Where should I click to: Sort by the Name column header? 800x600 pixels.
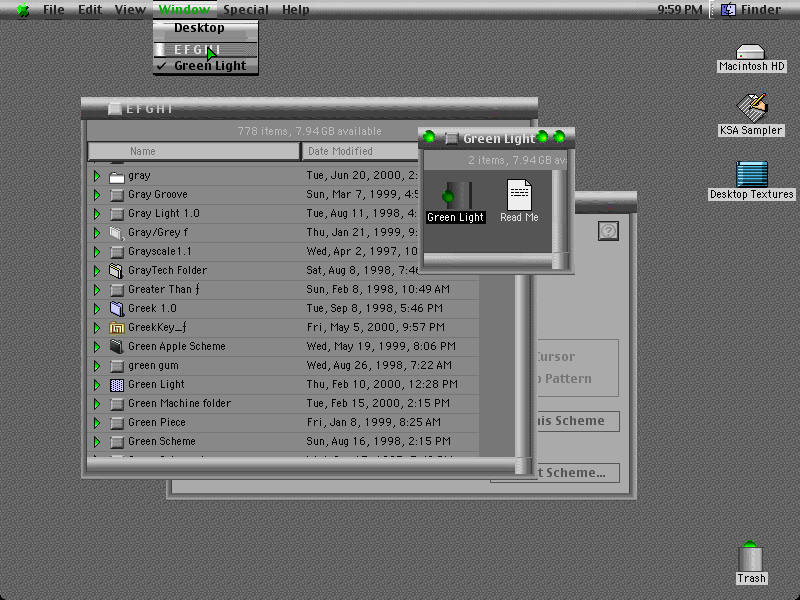[x=194, y=151]
